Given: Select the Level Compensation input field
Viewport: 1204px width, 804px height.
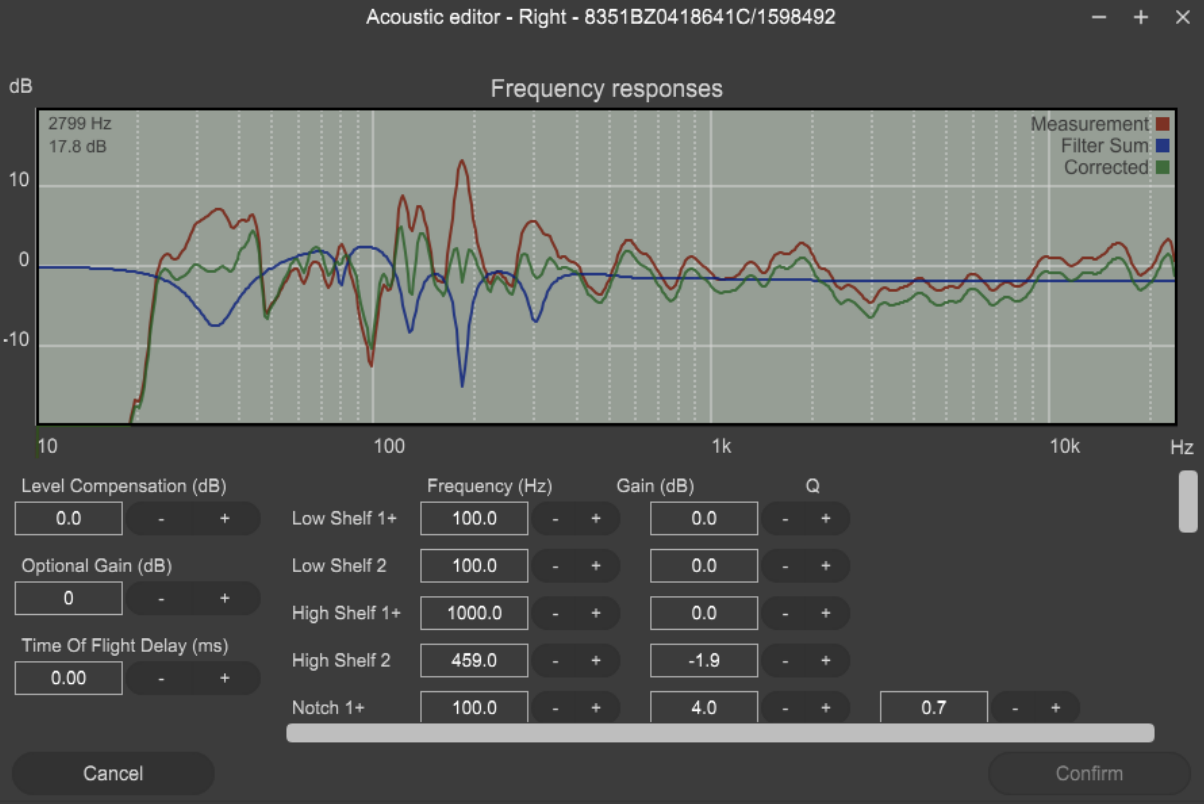Looking at the screenshot, I should (x=69, y=519).
